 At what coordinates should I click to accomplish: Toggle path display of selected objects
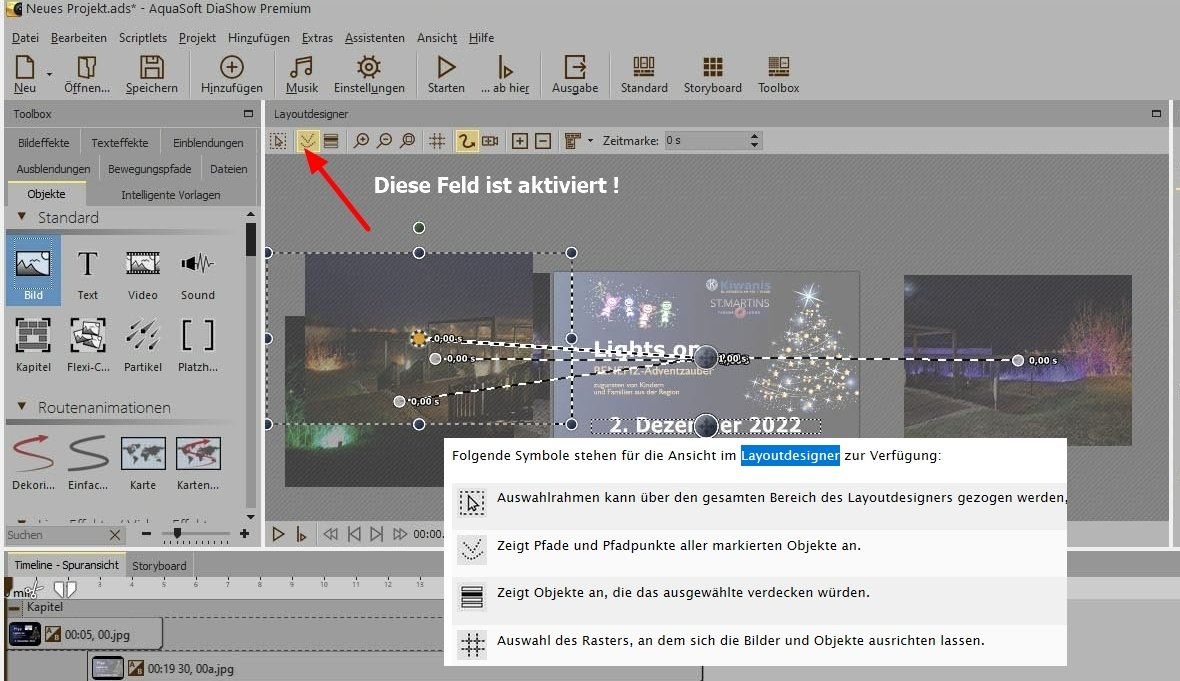point(308,141)
